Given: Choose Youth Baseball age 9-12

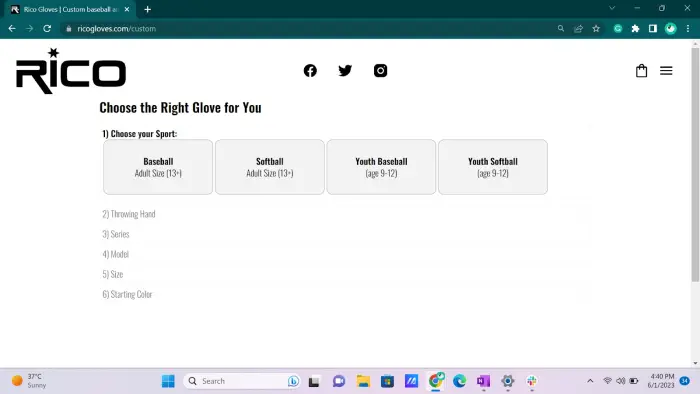Looking at the screenshot, I should [381, 167].
